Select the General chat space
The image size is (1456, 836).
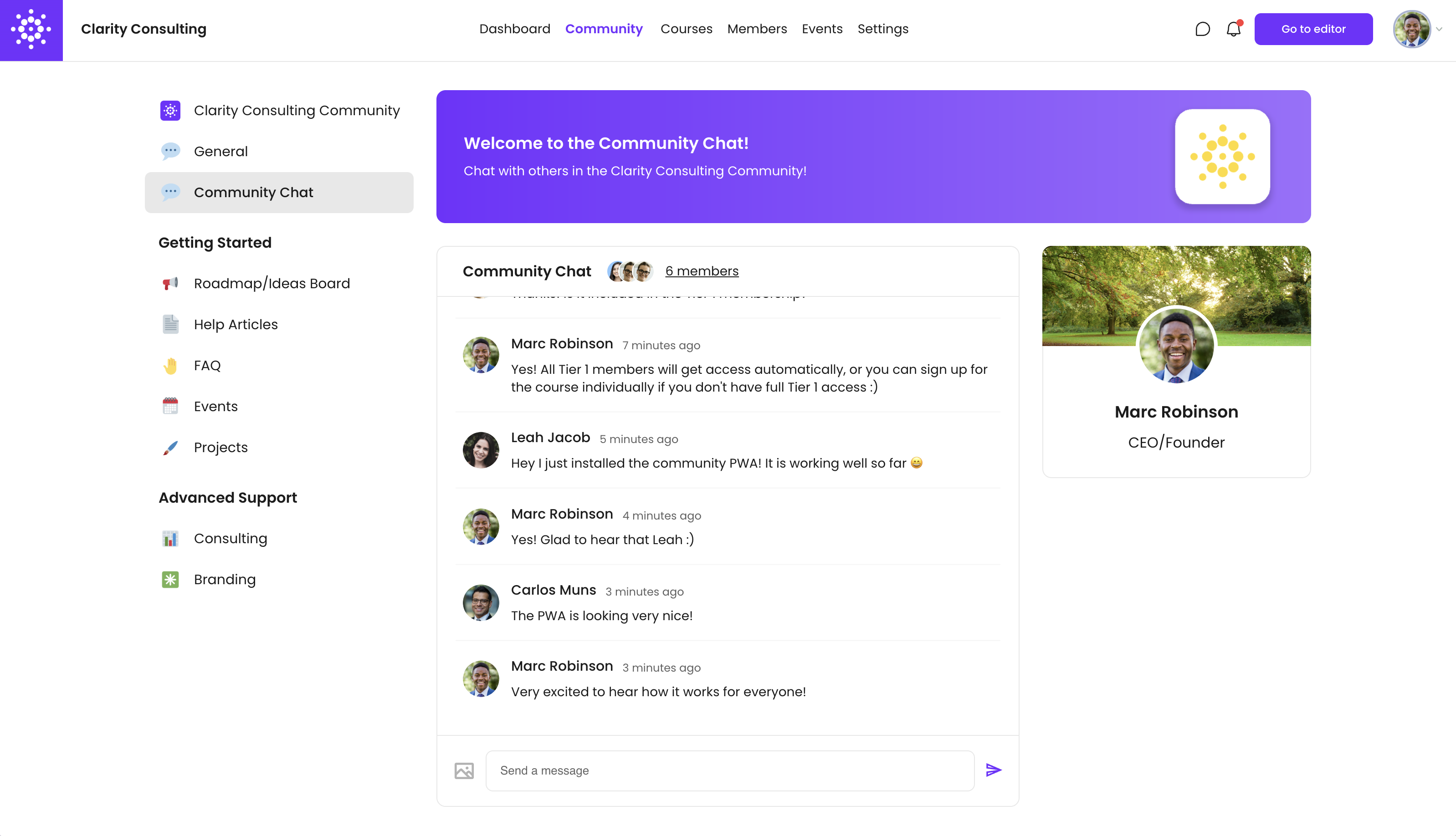[220, 152]
